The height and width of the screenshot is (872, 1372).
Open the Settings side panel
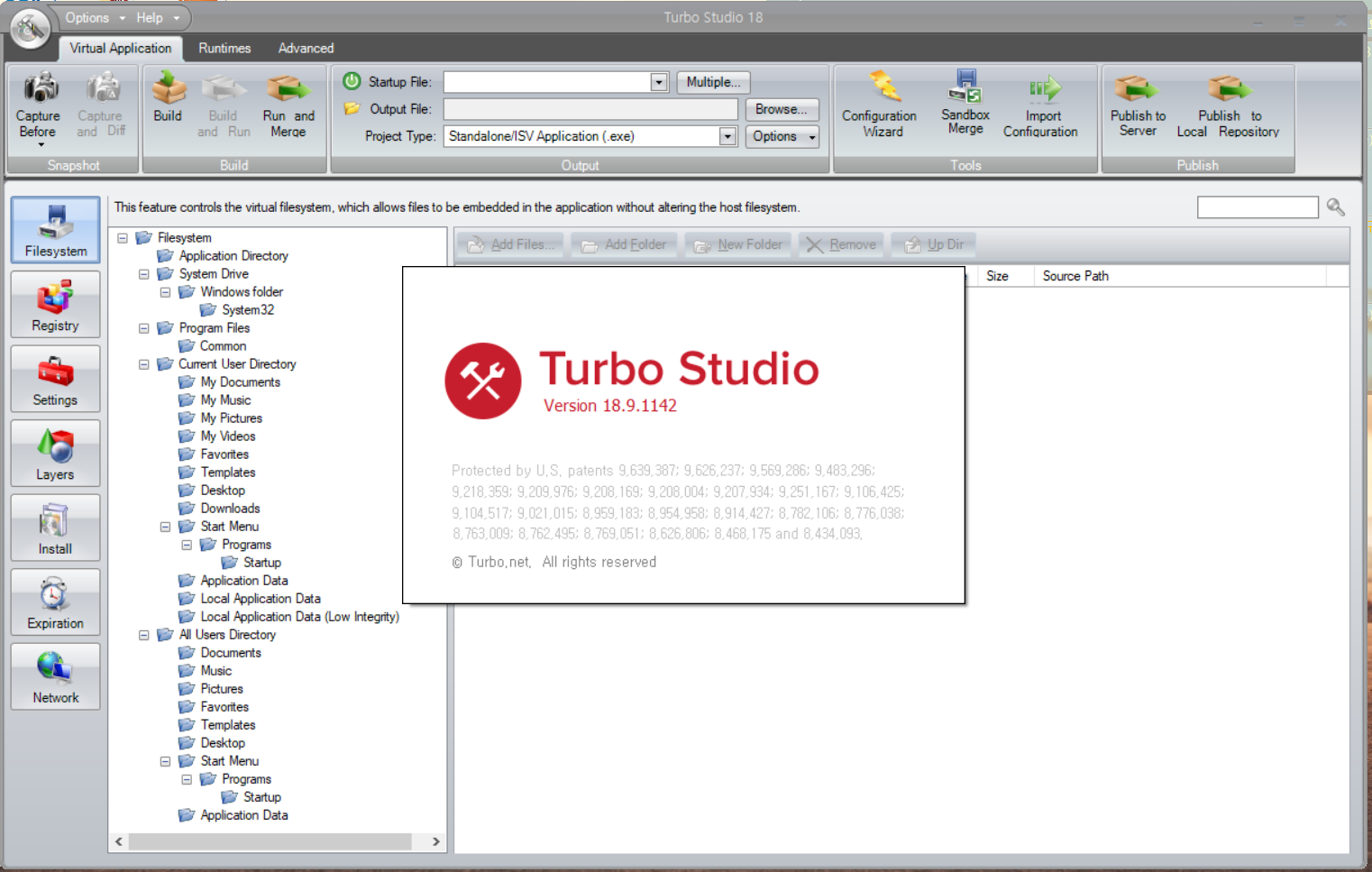pyautogui.click(x=55, y=380)
